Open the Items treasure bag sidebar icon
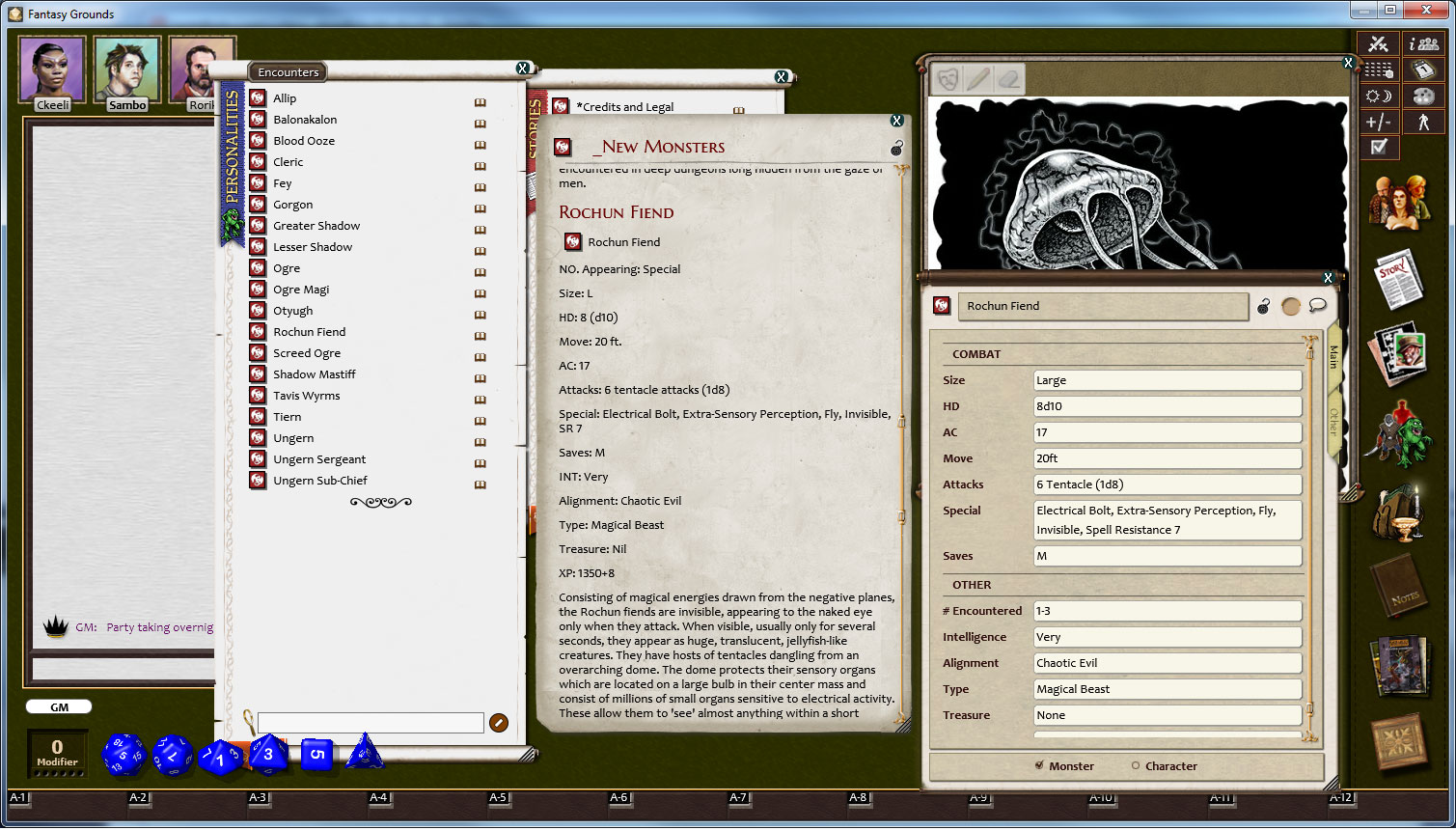This screenshot has width=1456, height=830. pyautogui.click(x=1399, y=512)
